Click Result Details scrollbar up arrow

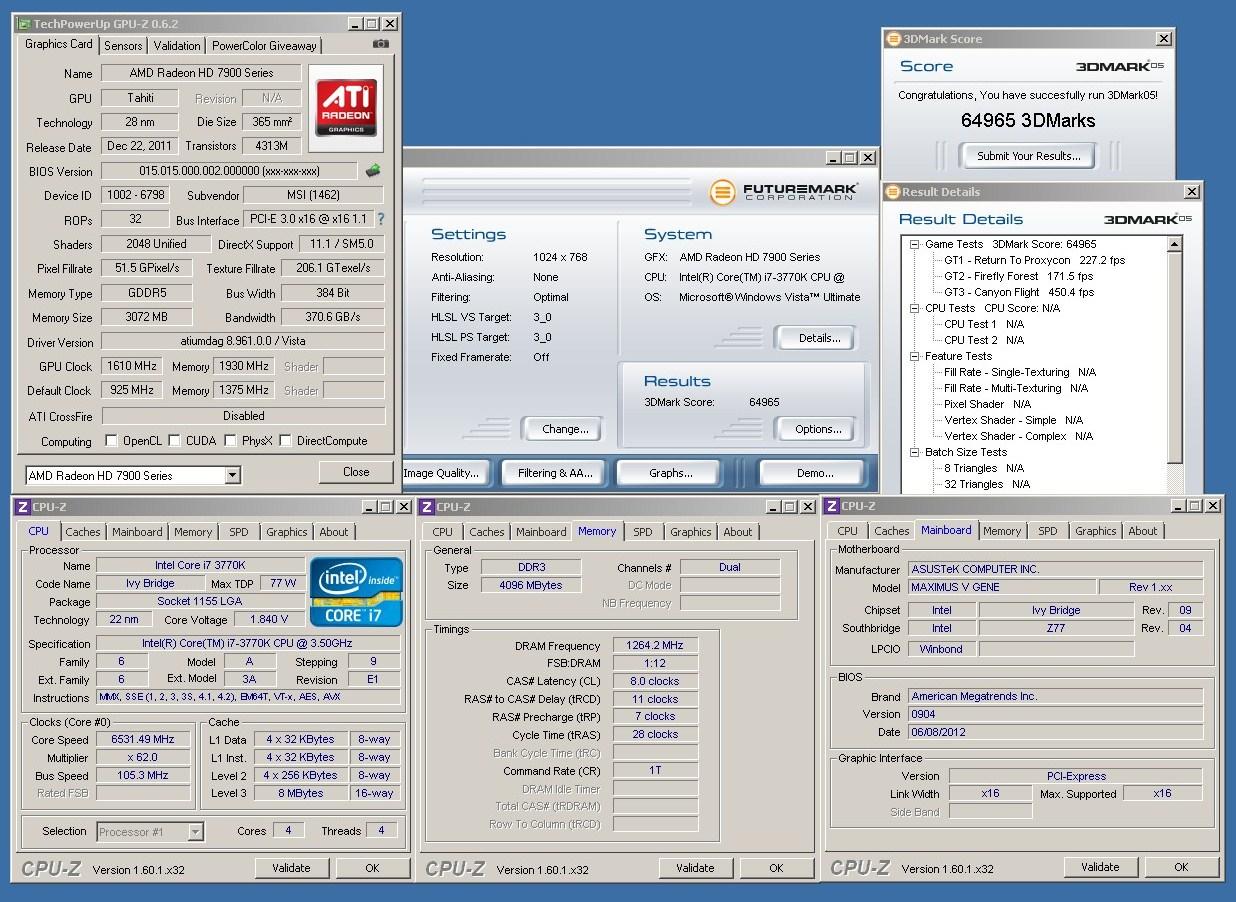(x=1175, y=244)
